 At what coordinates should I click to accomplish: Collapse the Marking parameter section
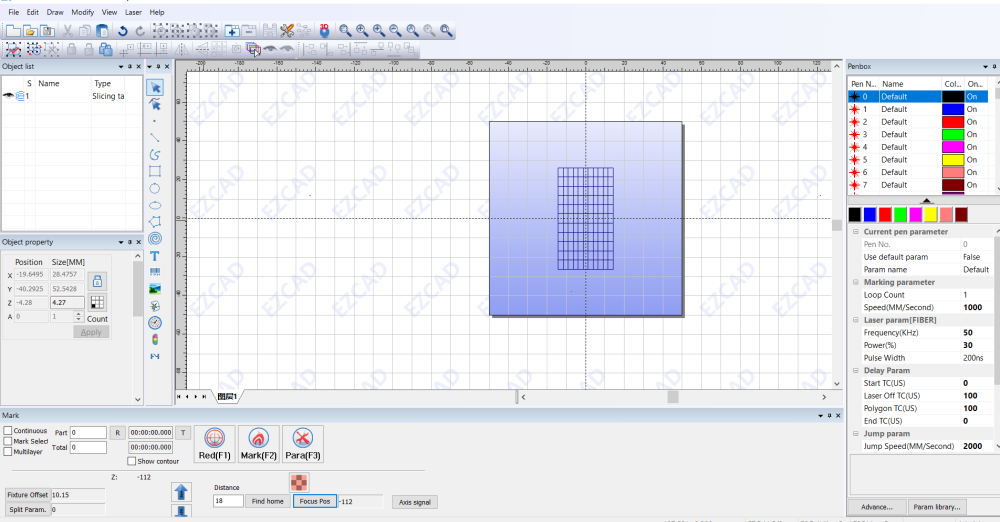pyautogui.click(x=855, y=282)
